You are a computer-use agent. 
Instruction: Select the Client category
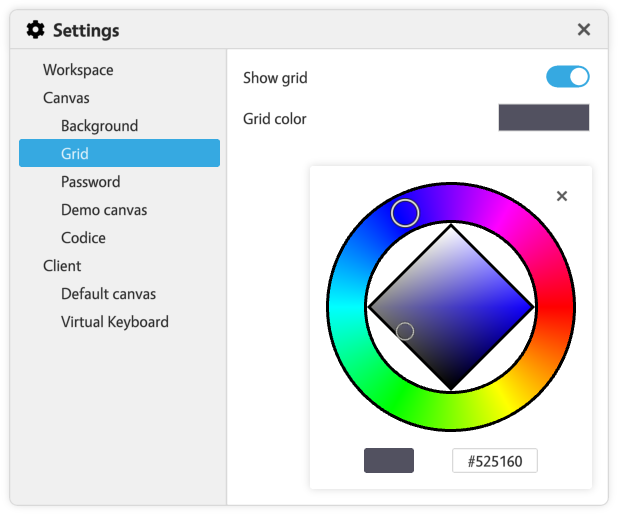click(x=62, y=266)
